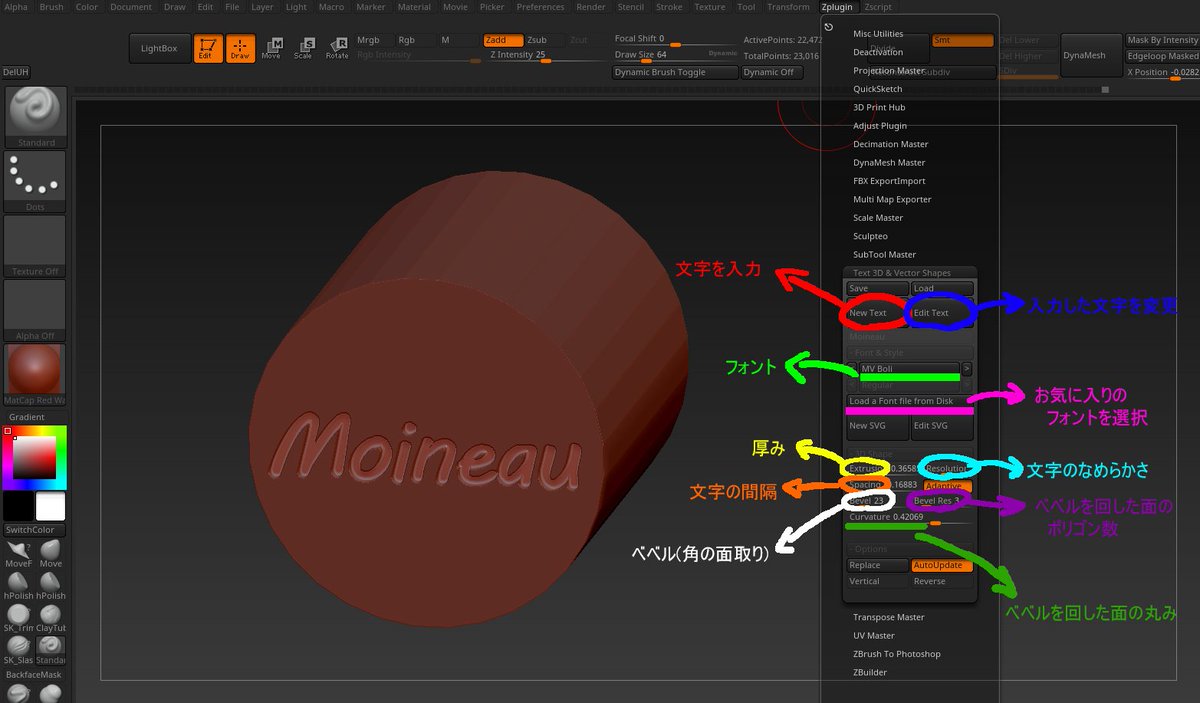Toggle Dynamic draw size
The height and width of the screenshot is (703, 1200).
pyautogui.click(x=723, y=53)
